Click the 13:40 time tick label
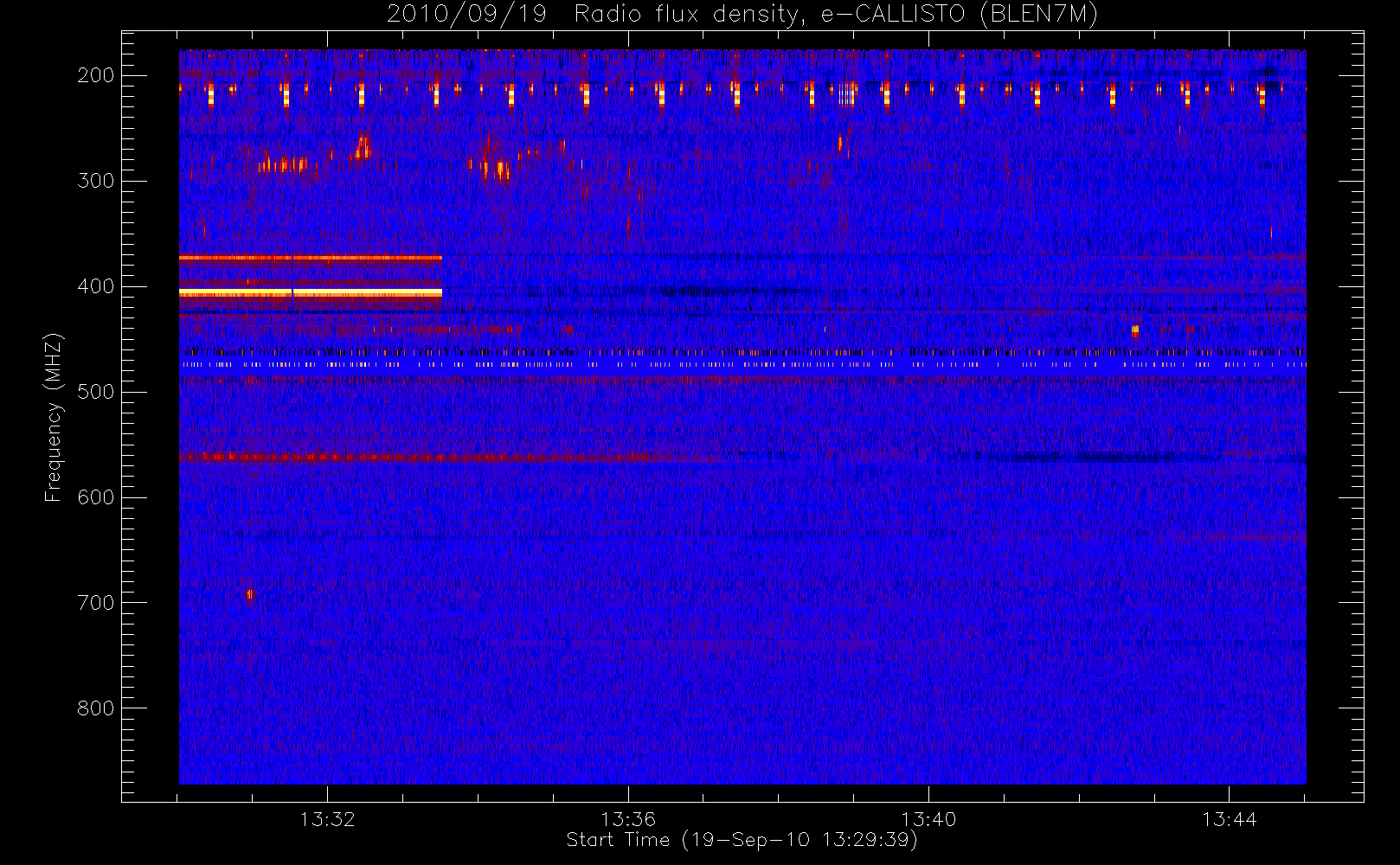 pos(928,819)
